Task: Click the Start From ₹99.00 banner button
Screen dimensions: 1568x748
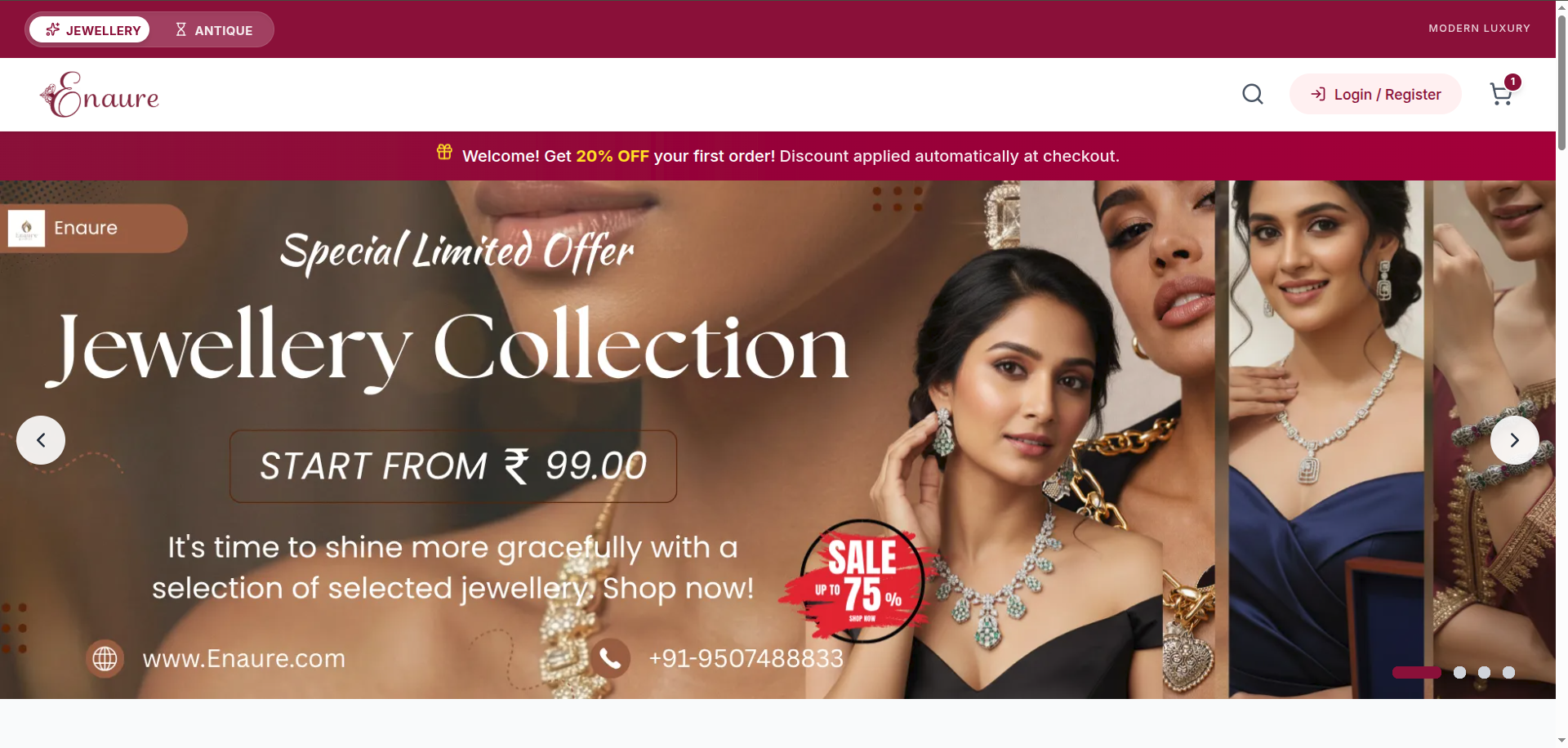Action: coord(453,466)
